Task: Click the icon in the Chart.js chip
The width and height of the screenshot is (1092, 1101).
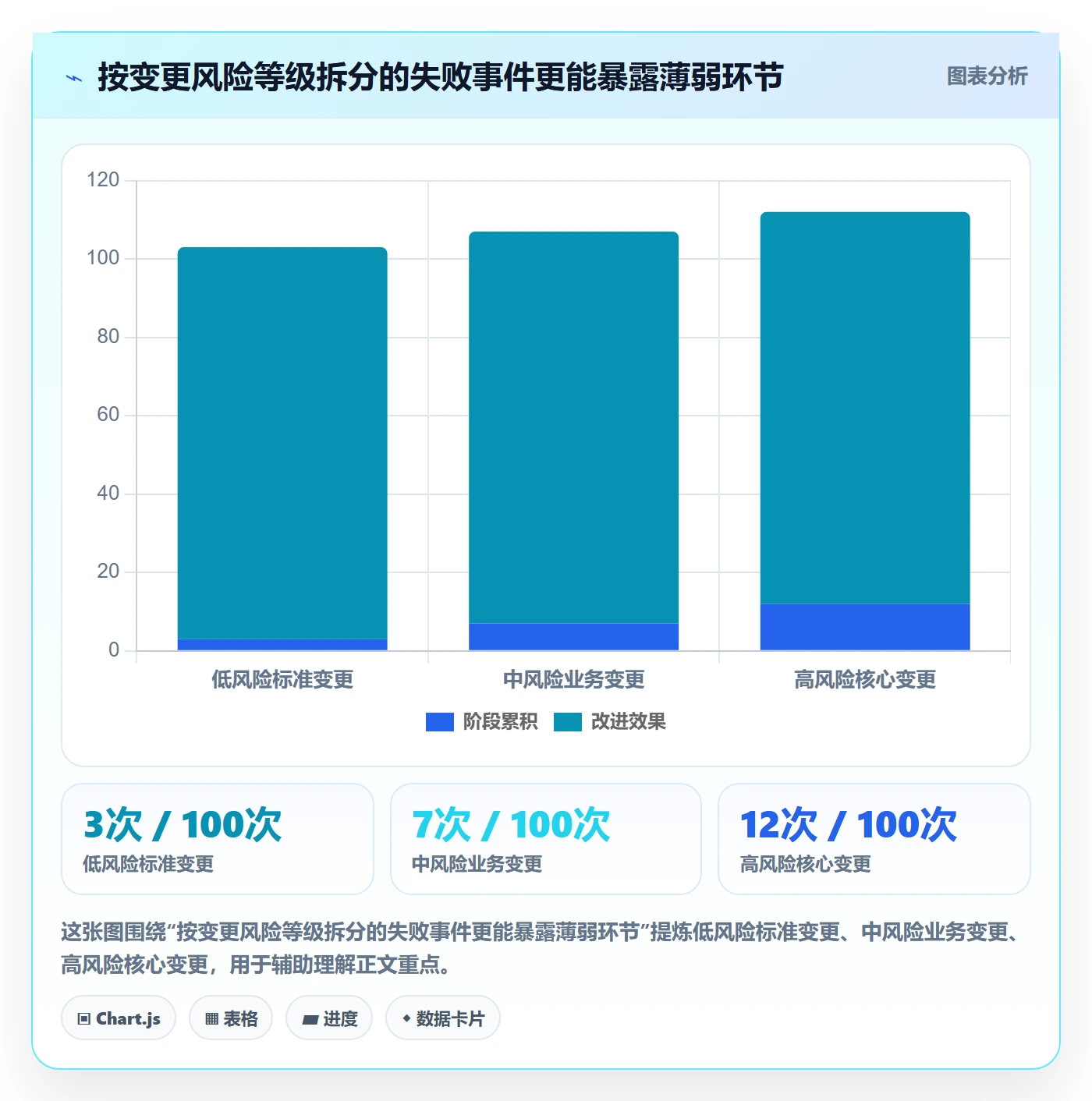Action: point(84,1019)
